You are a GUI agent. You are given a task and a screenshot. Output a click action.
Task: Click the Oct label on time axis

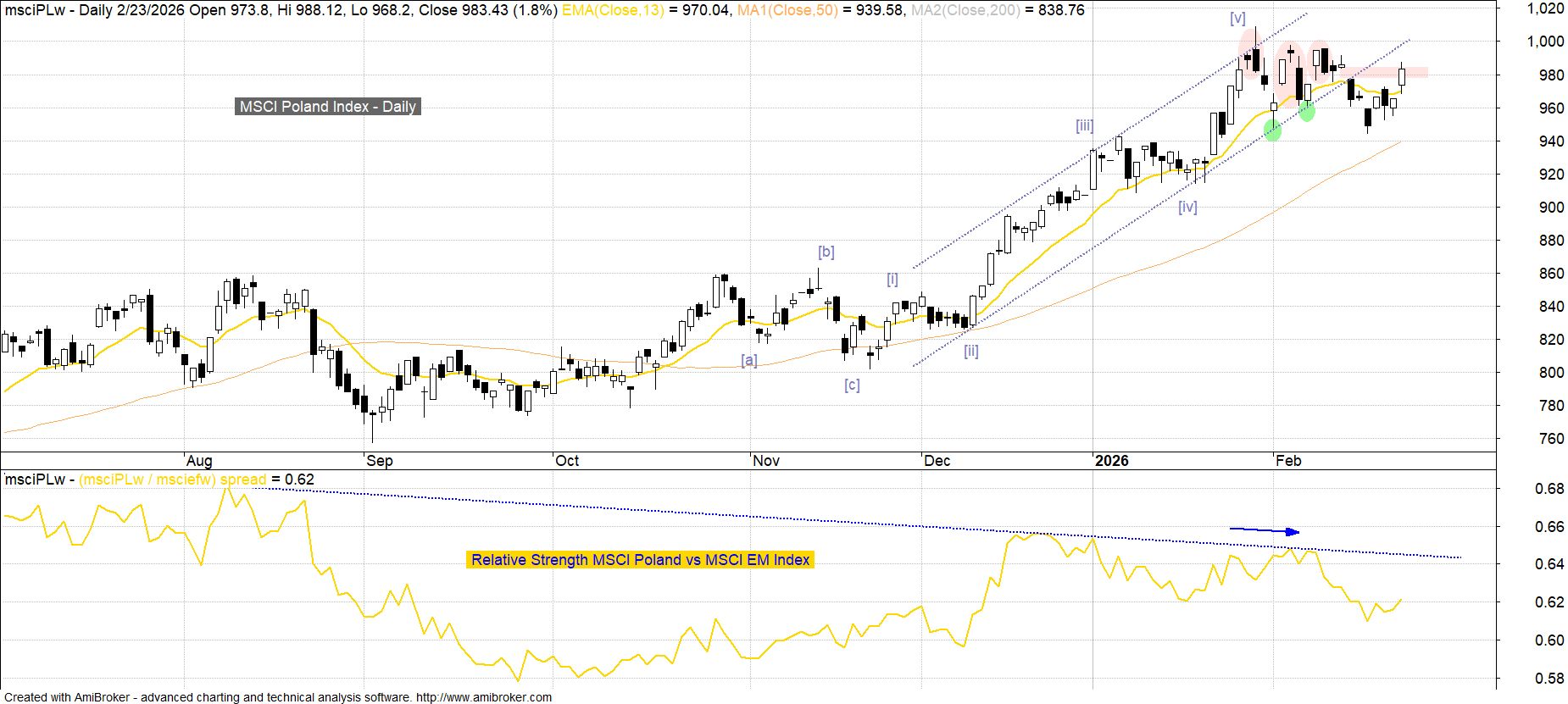566,461
